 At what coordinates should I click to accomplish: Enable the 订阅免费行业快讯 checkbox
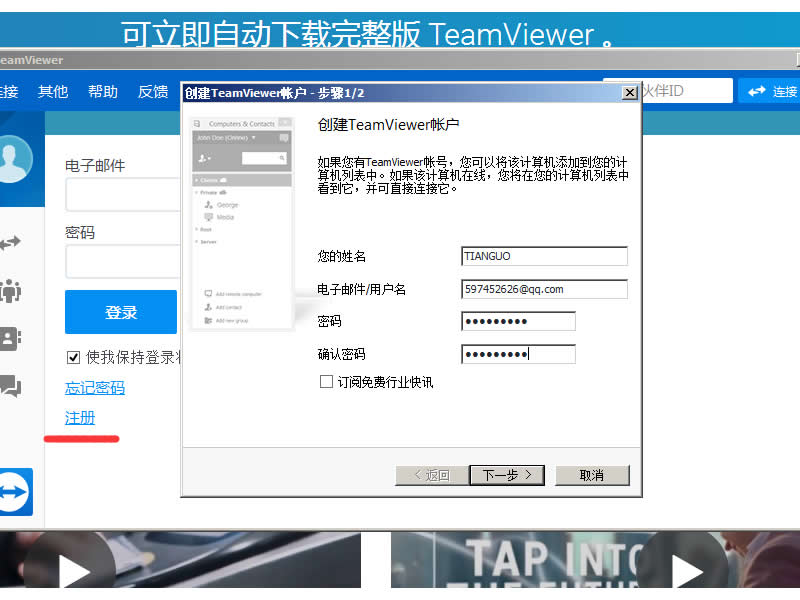tap(325, 381)
